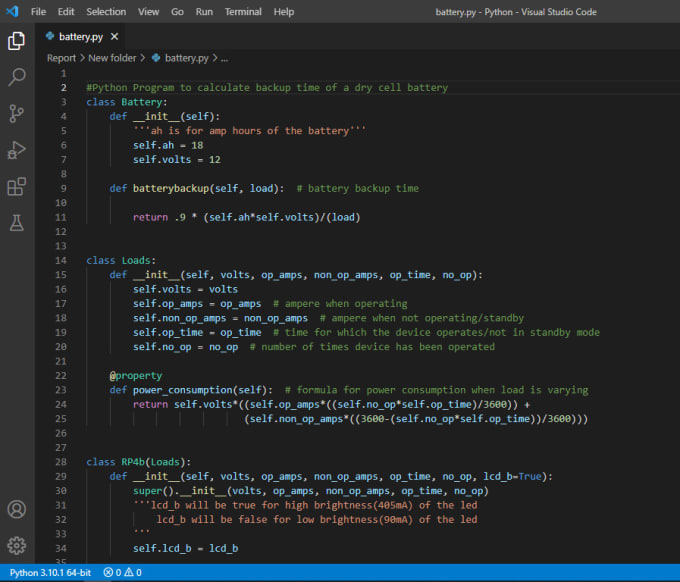680x582 pixels.
Task: Click the warnings triangle in status bar
Action: 129,572
